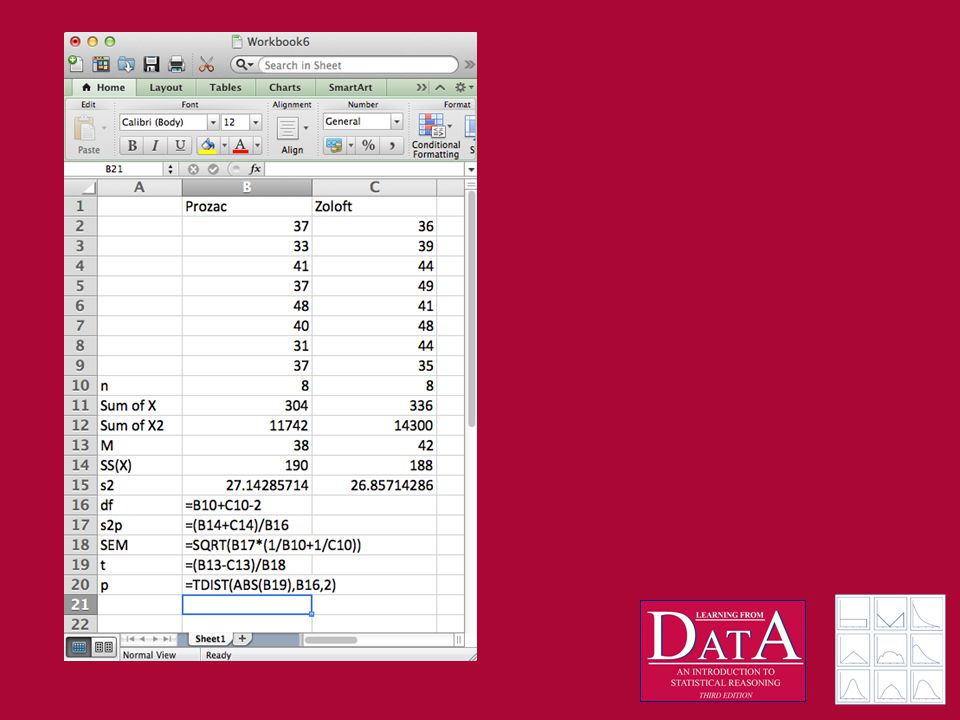The height and width of the screenshot is (720, 960).
Task: Select cell showing 27.14285714
Action: coord(247,486)
